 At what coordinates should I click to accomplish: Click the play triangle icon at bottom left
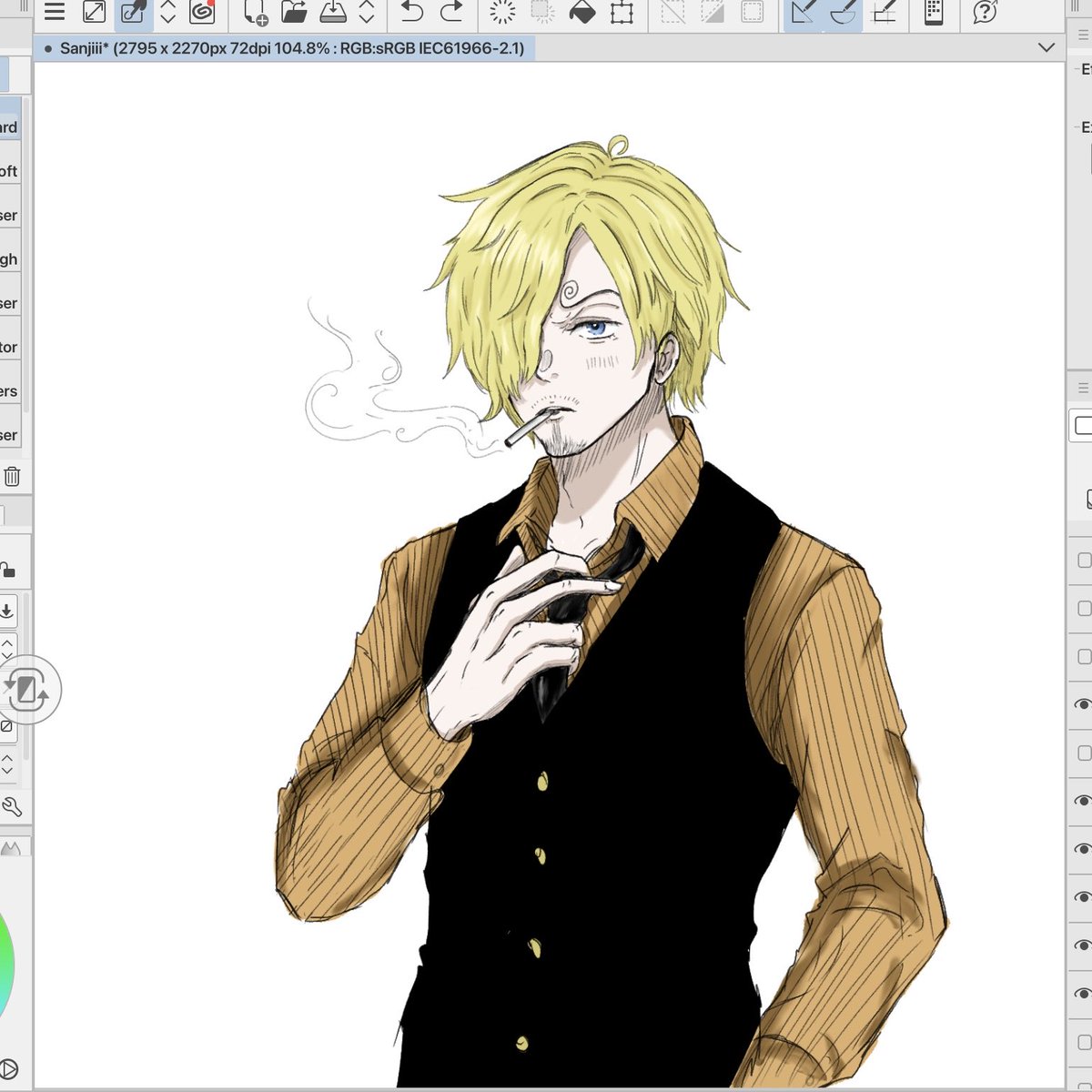click(8, 1069)
